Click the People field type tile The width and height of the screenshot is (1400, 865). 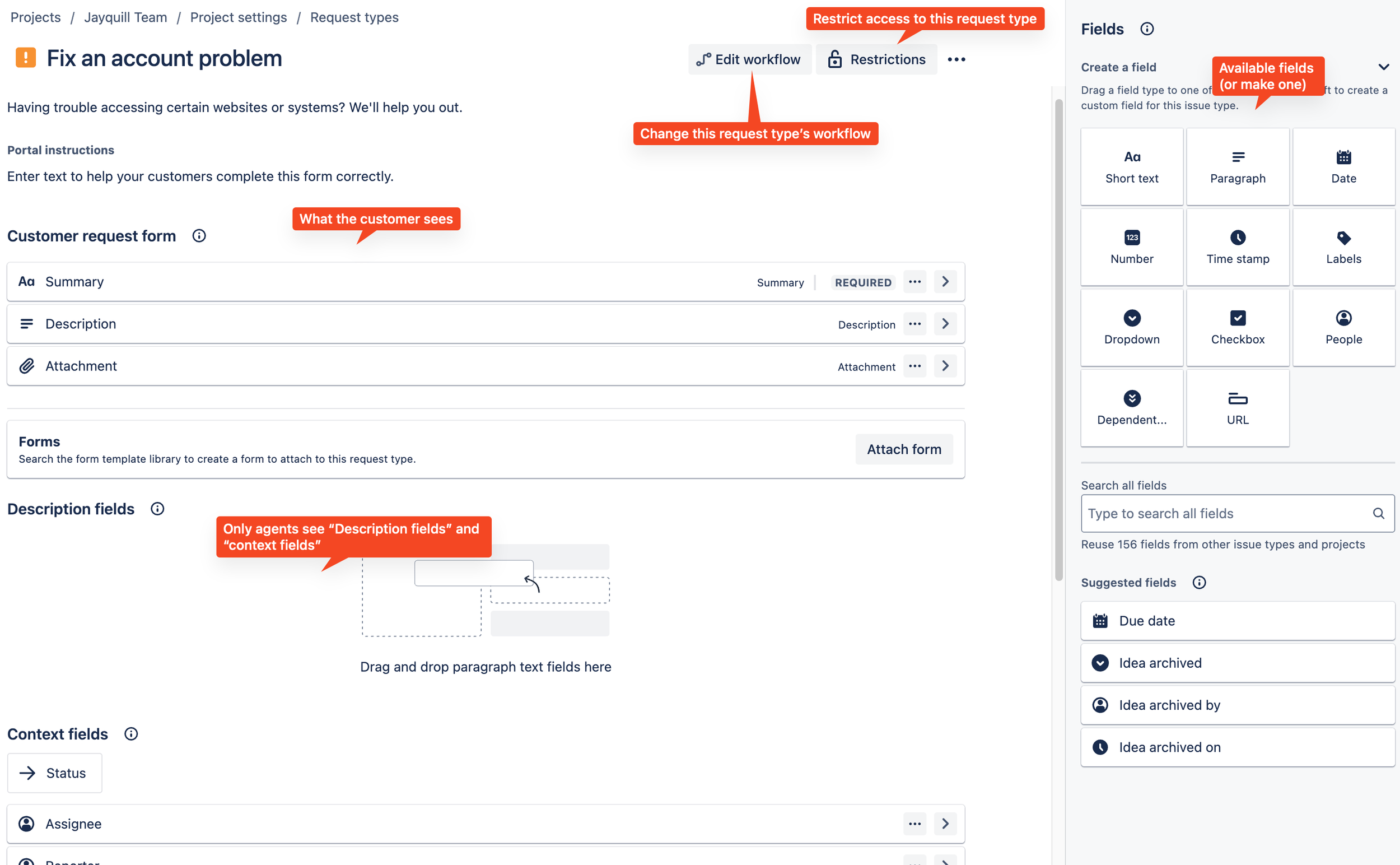[1343, 328]
